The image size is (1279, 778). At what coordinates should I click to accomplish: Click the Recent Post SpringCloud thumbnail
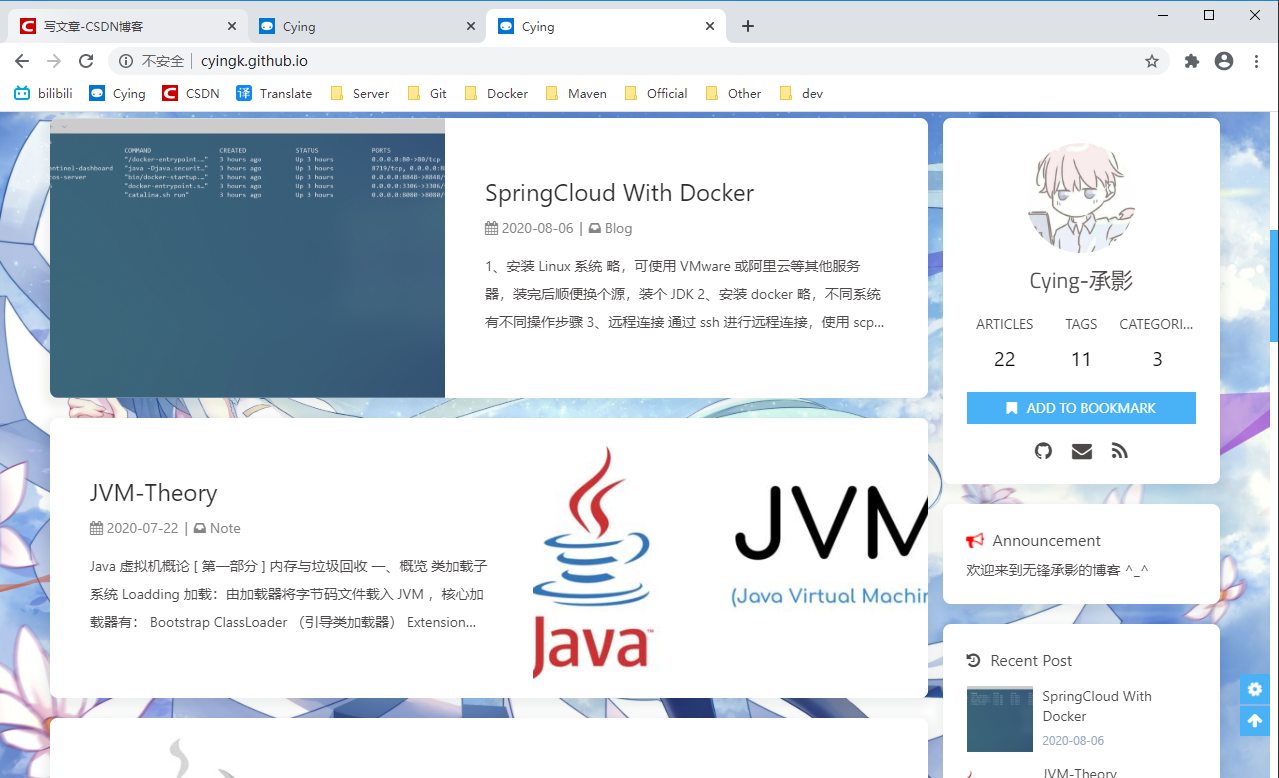pos(1000,719)
